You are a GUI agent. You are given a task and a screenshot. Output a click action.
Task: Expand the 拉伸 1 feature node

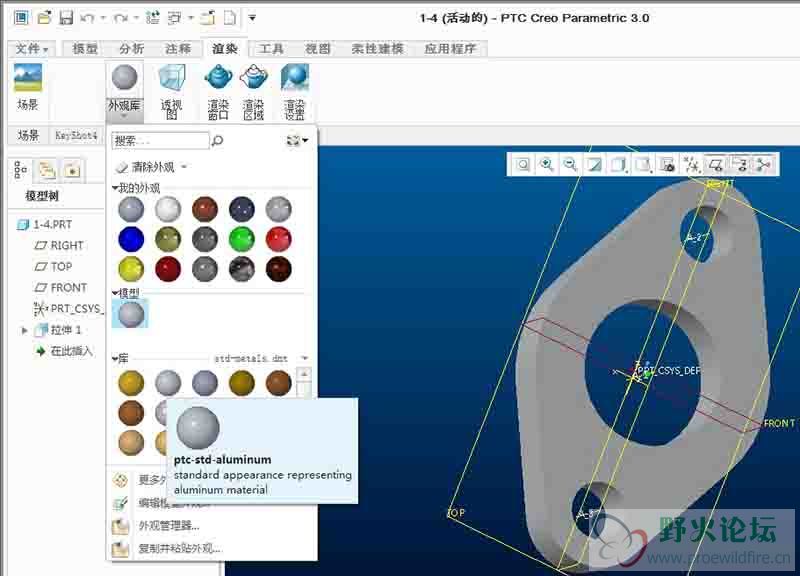(24, 331)
